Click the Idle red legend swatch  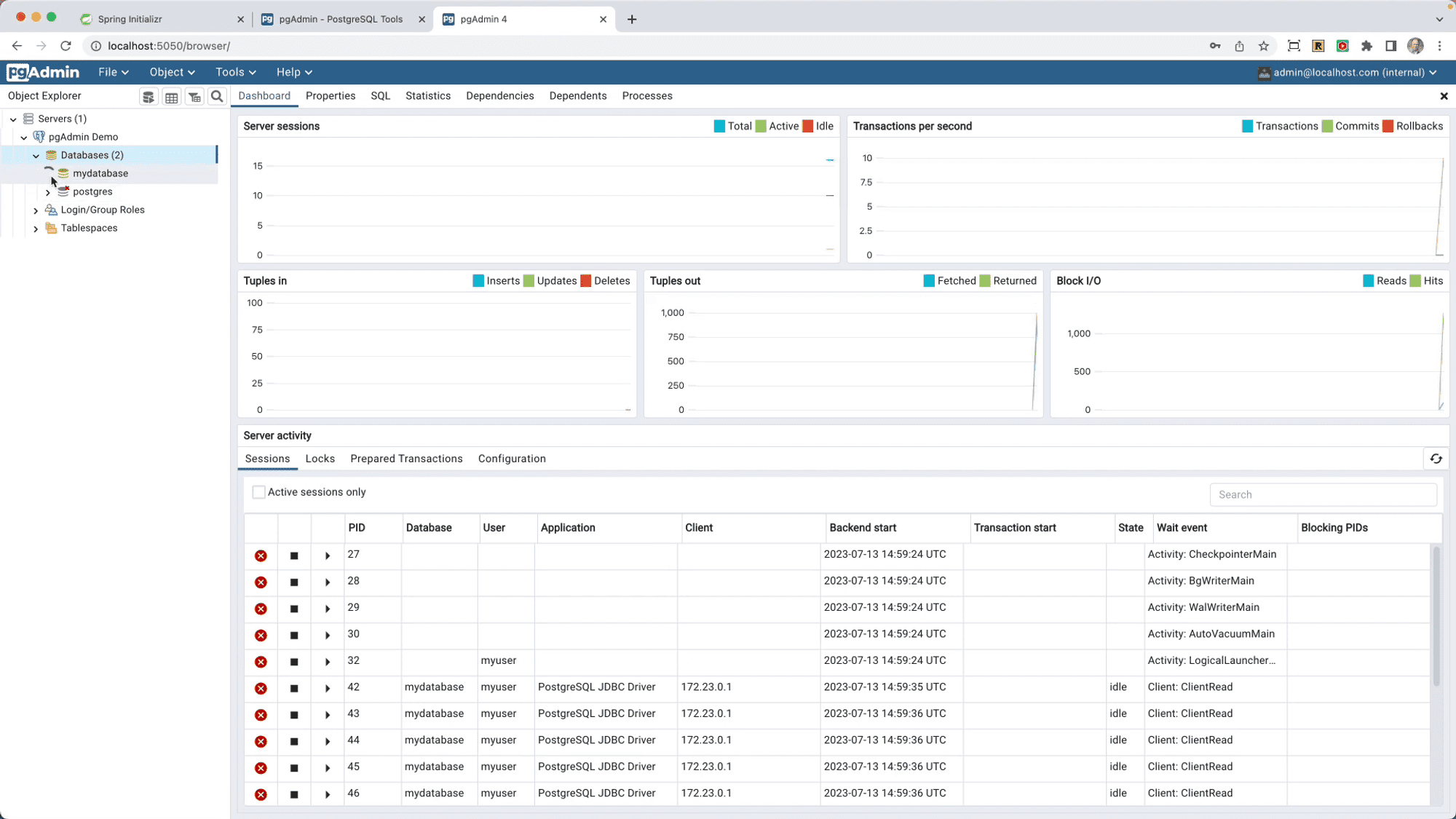coord(807,126)
